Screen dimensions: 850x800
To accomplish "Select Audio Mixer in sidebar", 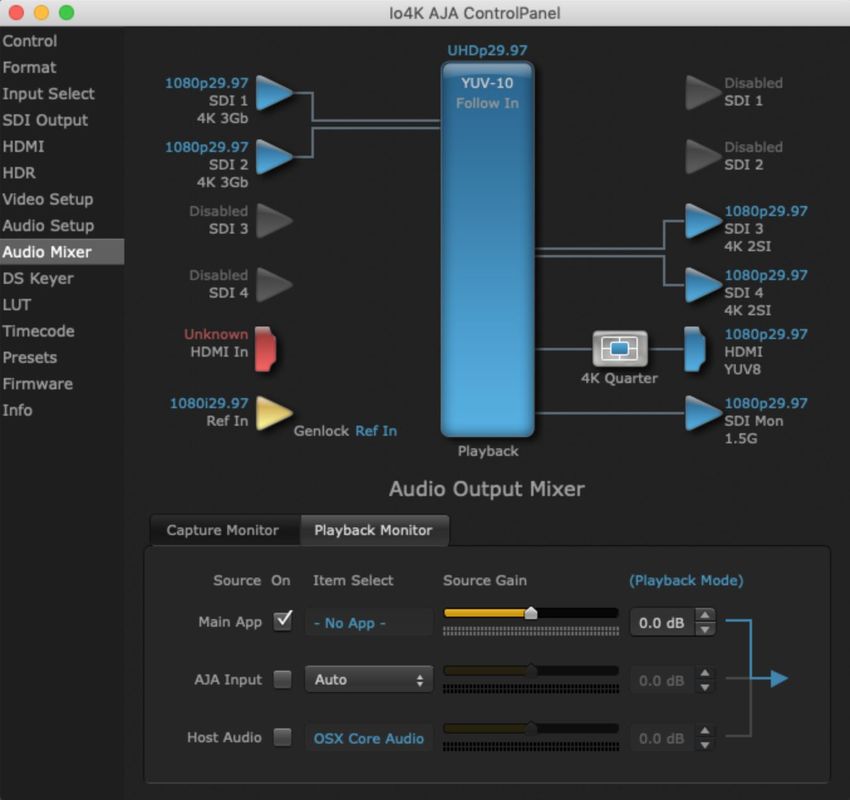I will [62, 252].
